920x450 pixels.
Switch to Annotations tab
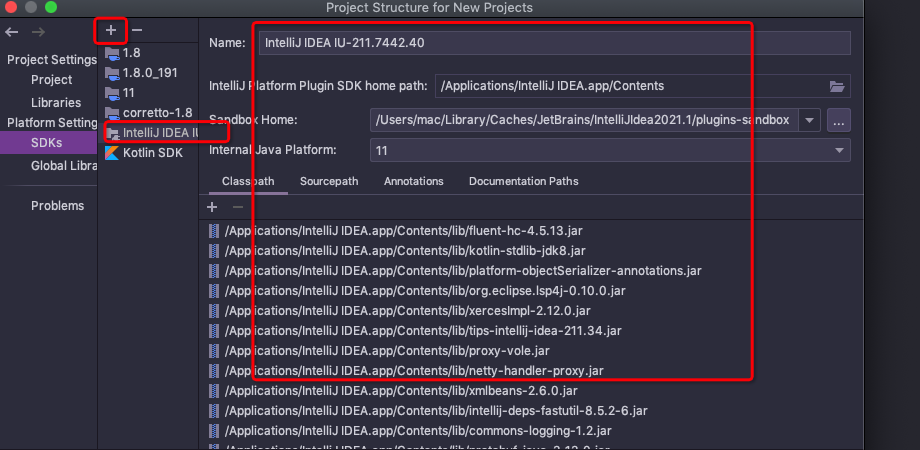(x=414, y=181)
